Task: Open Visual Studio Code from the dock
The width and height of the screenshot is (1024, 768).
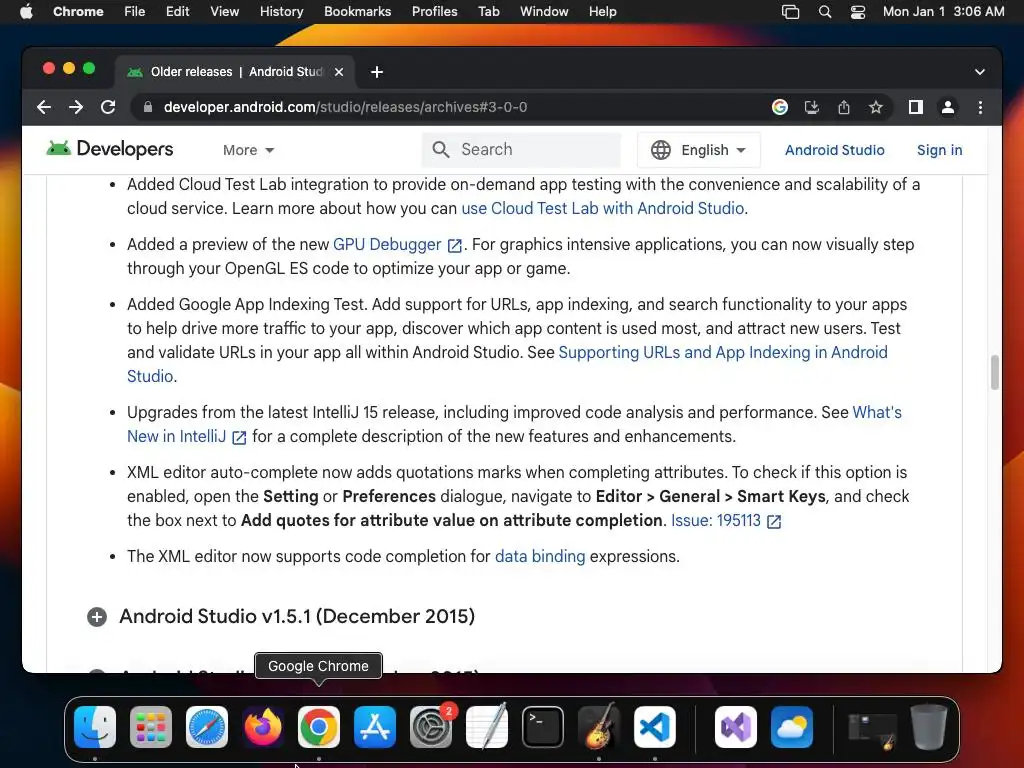Action: pos(654,727)
